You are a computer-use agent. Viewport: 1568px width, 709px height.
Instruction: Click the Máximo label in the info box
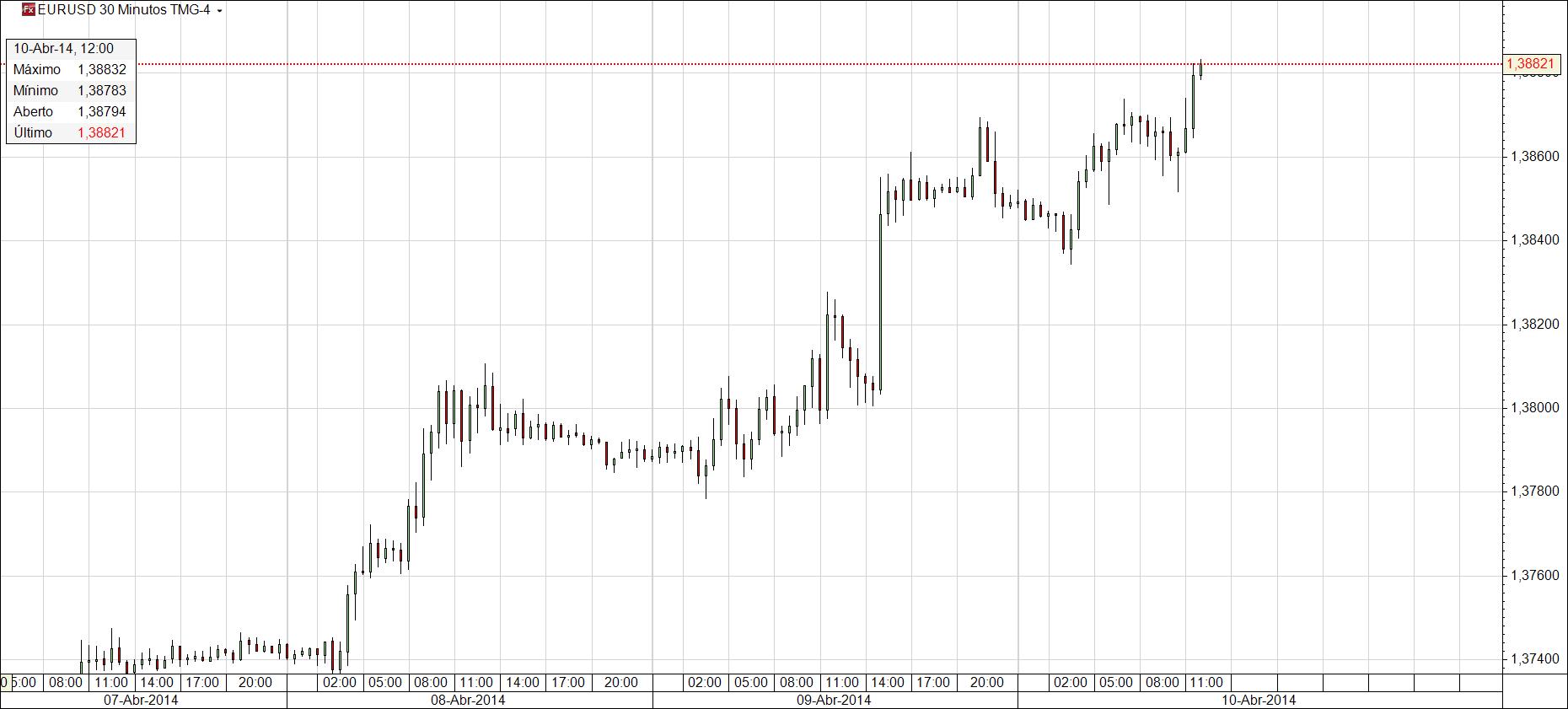pyautogui.click(x=37, y=69)
